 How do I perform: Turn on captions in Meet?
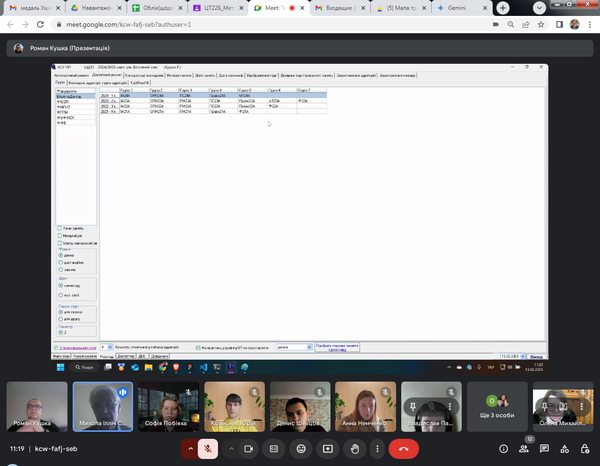point(275,449)
